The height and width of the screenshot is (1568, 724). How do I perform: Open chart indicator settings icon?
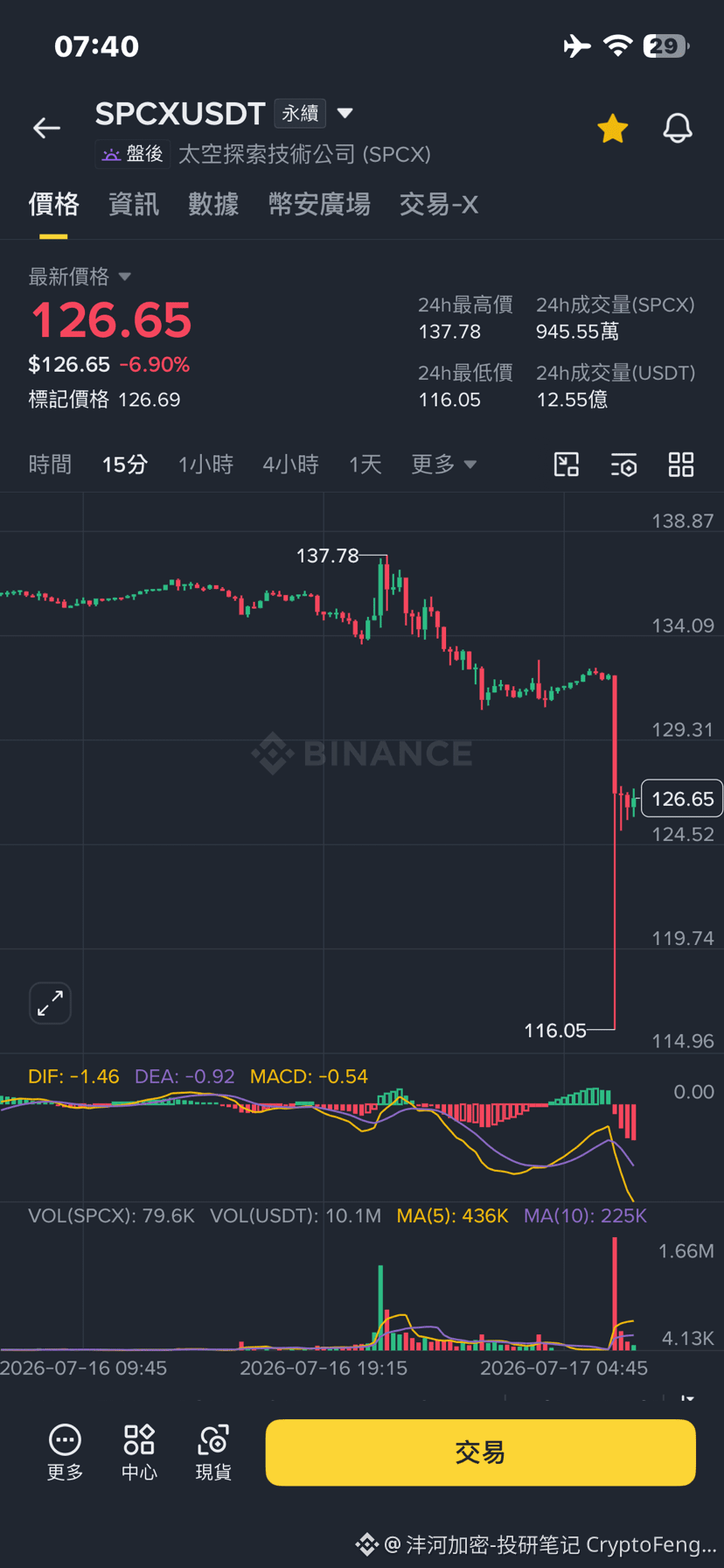623,465
